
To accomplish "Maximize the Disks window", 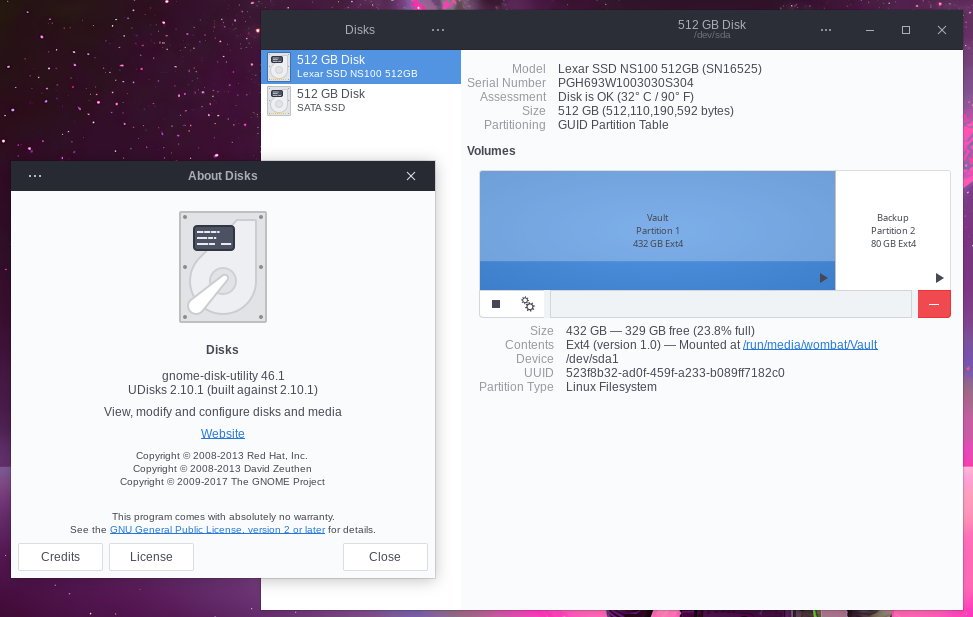I will pyautogui.click(x=906, y=30).
